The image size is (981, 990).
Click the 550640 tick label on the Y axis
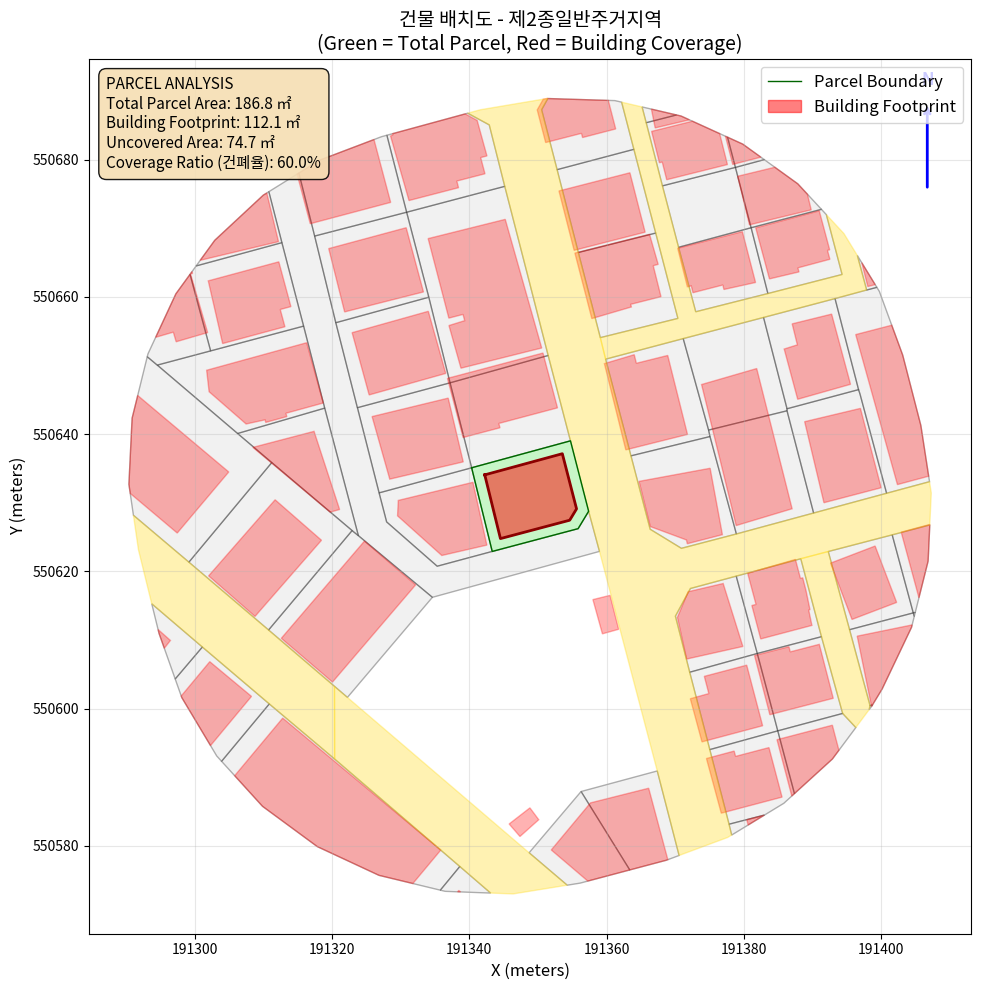pyautogui.click(x=59, y=435)
